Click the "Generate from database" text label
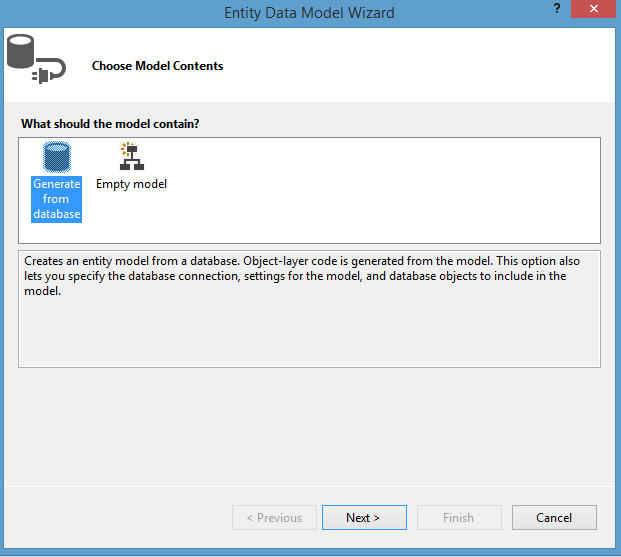 click(x=56, y=199)
